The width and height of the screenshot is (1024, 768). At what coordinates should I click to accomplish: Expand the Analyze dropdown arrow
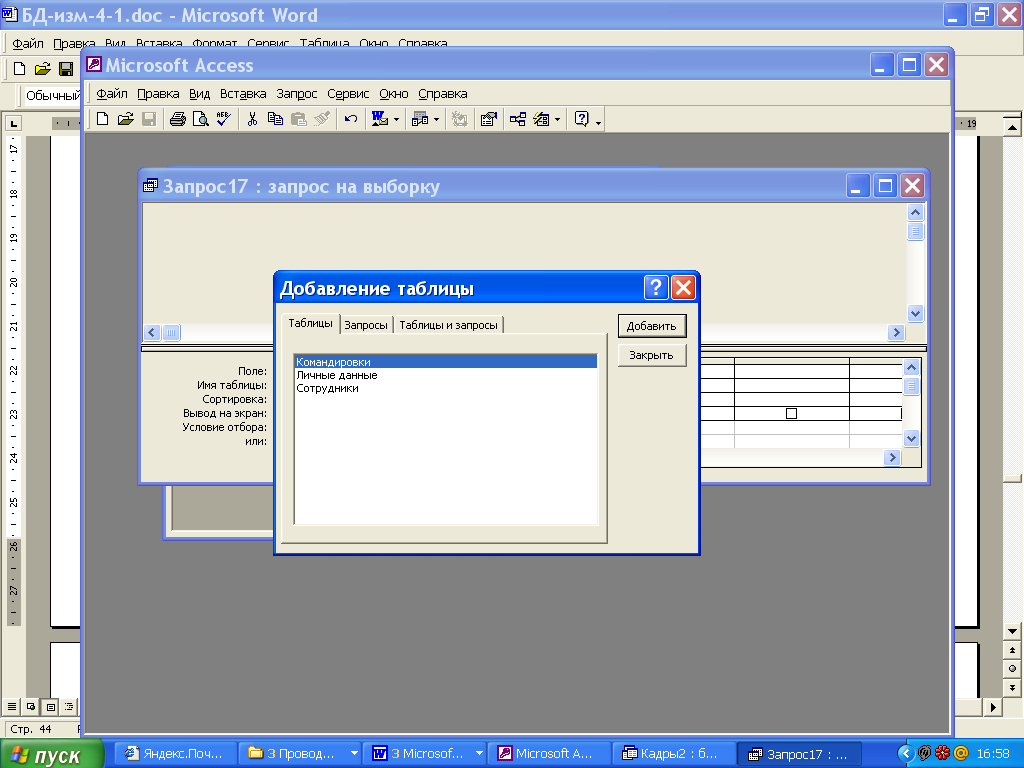click(436, 120)
